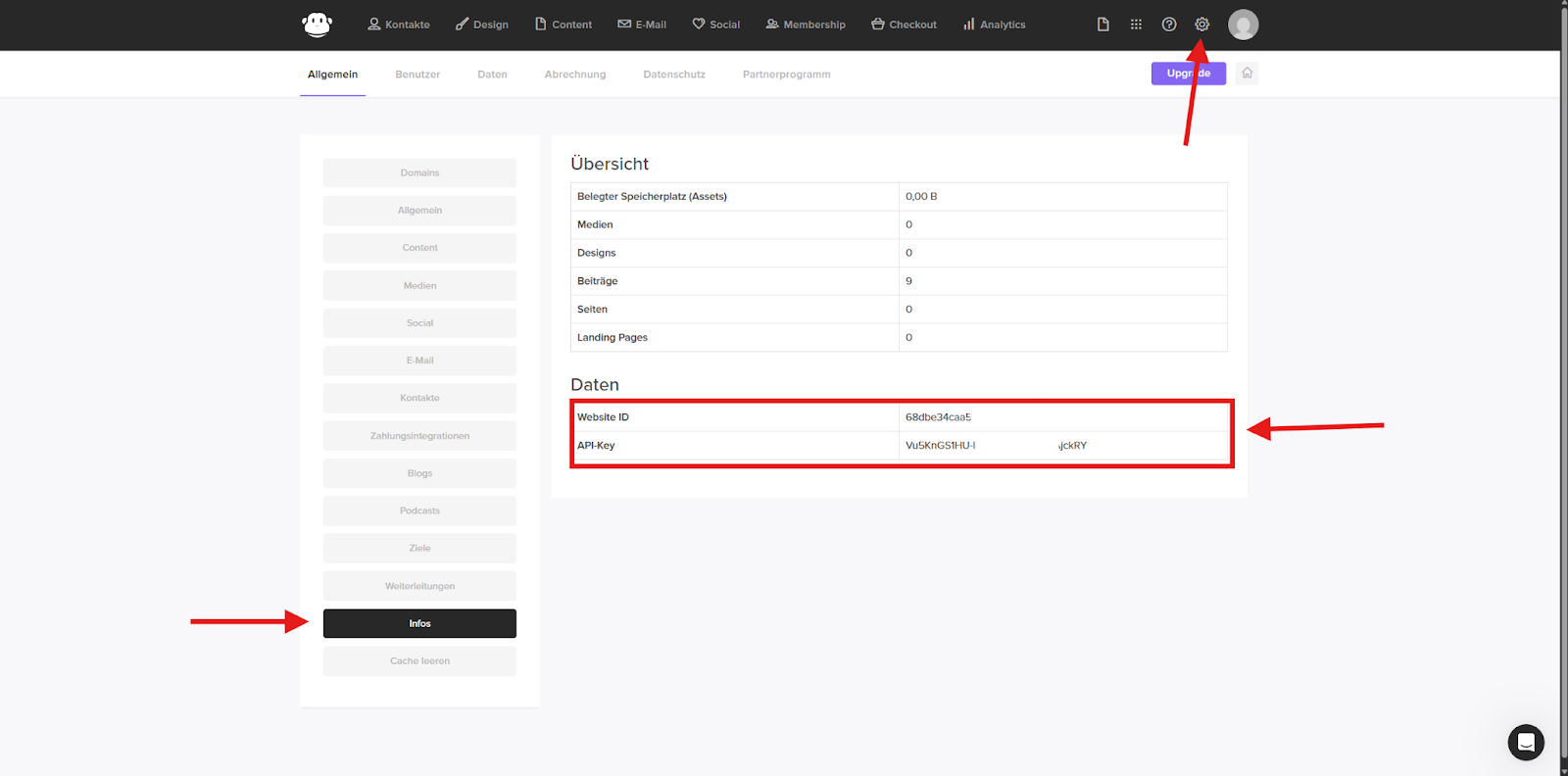Click the Beiträge row label
Viewport: 1568px width, 776px height.
pyautogui.click(x=597, y=281)
